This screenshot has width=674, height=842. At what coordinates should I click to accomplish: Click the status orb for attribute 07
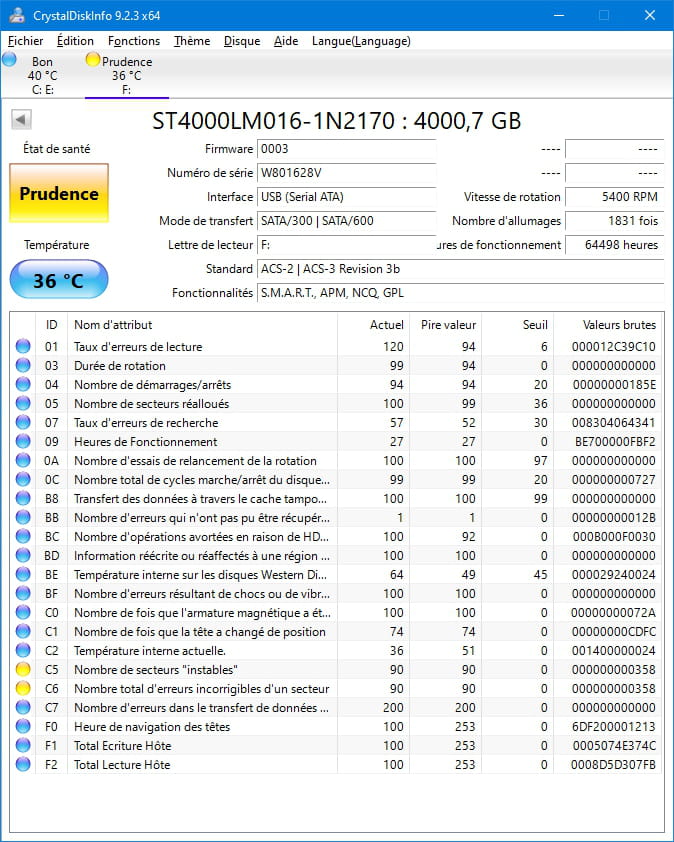[23, 423]
